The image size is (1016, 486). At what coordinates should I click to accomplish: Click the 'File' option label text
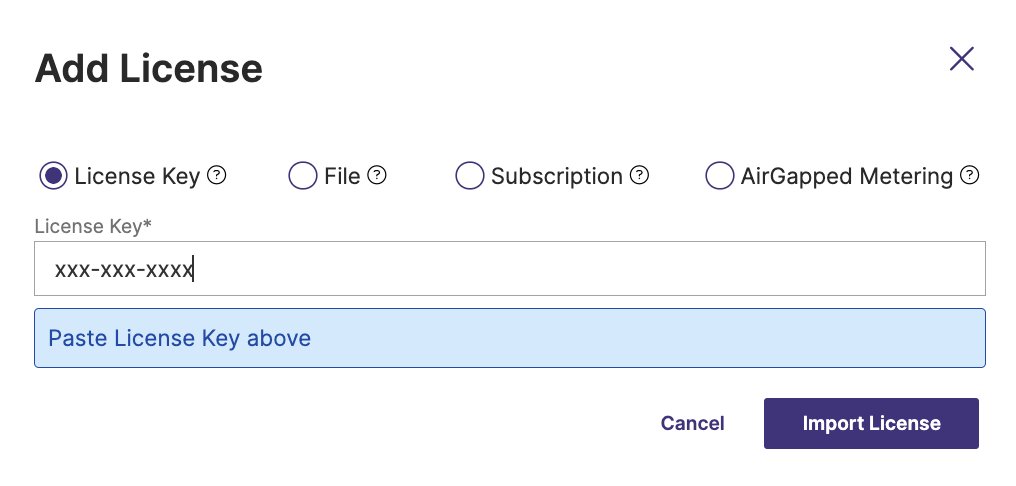pyautogui.click(x=342, y=176)
